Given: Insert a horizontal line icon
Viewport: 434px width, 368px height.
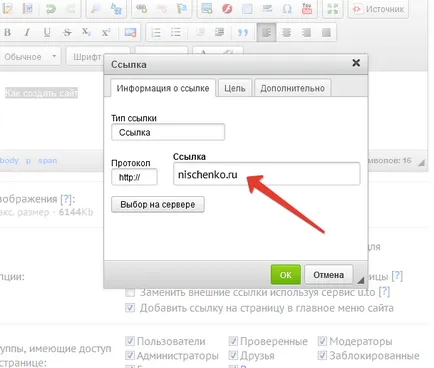Looking at the screenshot, I should pos(267,9).
